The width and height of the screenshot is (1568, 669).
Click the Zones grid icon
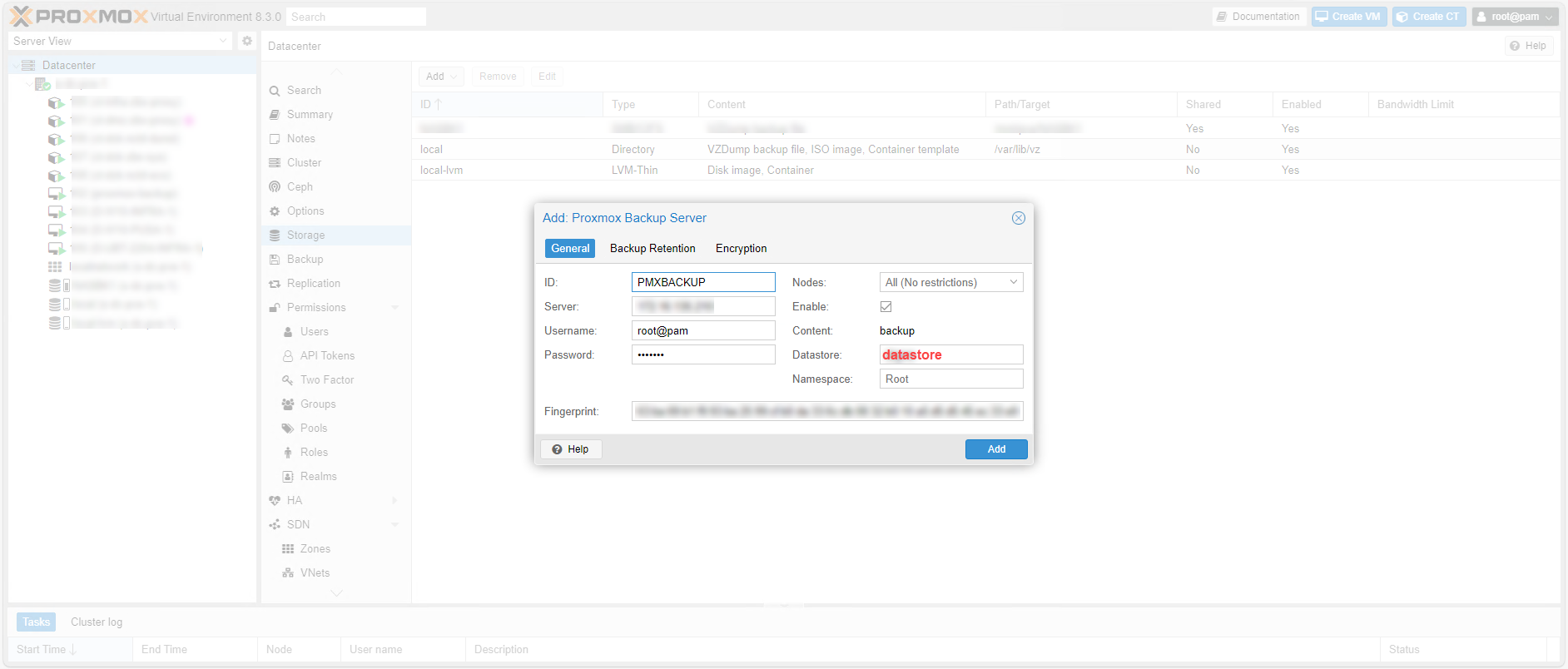pyautogui.click(x=288, y=549)
